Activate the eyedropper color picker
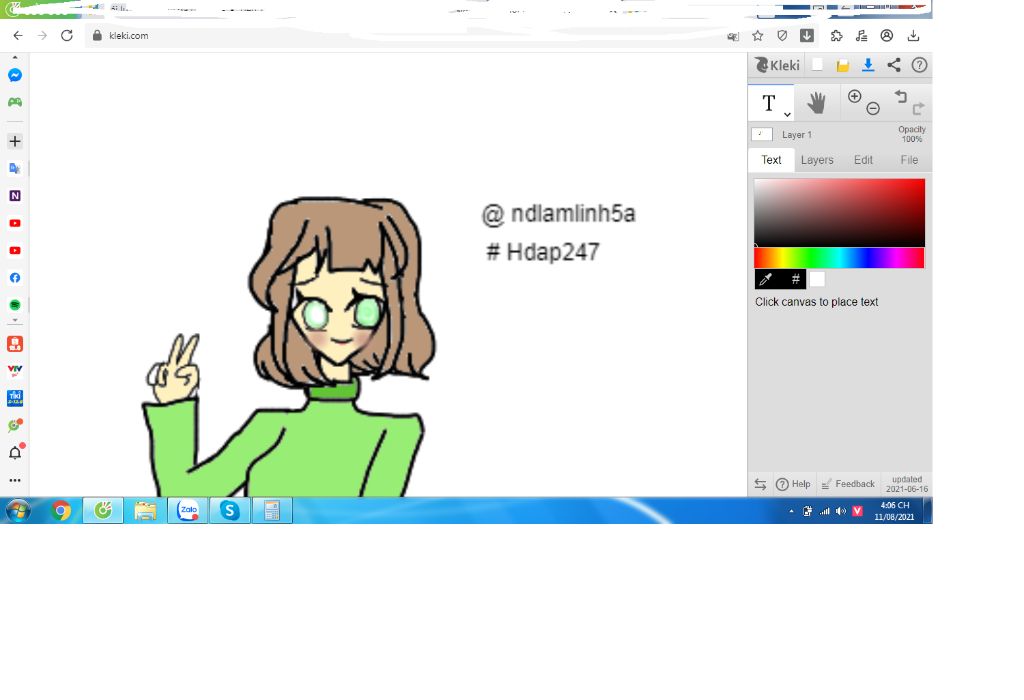The width and height of the screenshot is (1024, 700). [767, 279]
